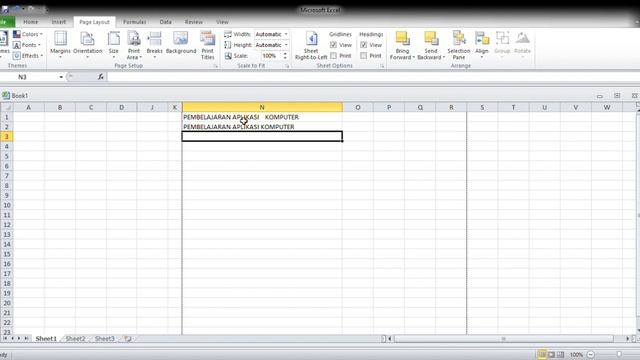Open the Home tab
The image size is (640, 360).
(31, 22)
